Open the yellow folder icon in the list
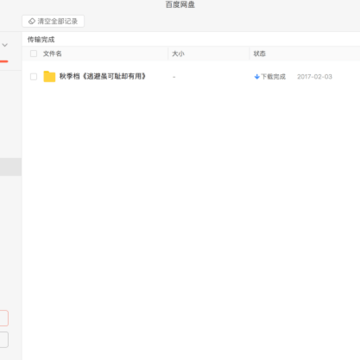Viewport: 360px width, 360px height. [49, 76]
